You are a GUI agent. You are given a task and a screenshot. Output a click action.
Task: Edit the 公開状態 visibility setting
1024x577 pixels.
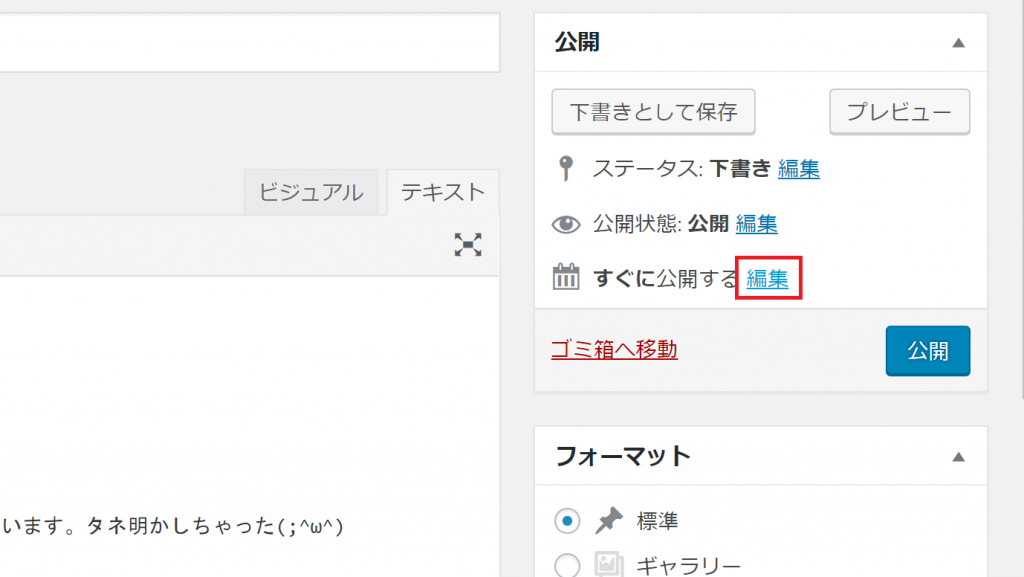click(756, 224)
